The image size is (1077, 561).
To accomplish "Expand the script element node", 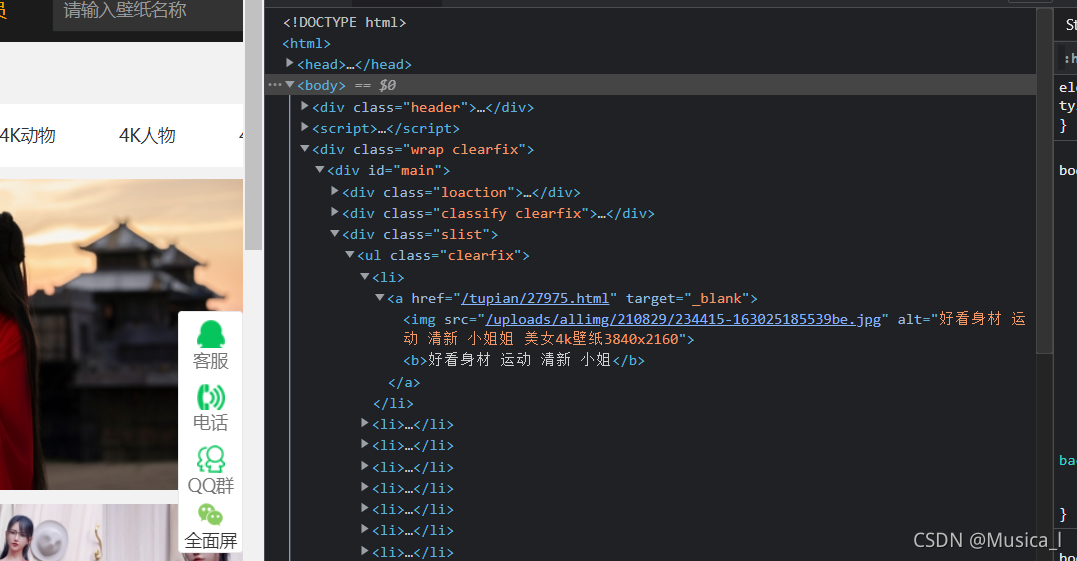I will click(x=305, y=127).
